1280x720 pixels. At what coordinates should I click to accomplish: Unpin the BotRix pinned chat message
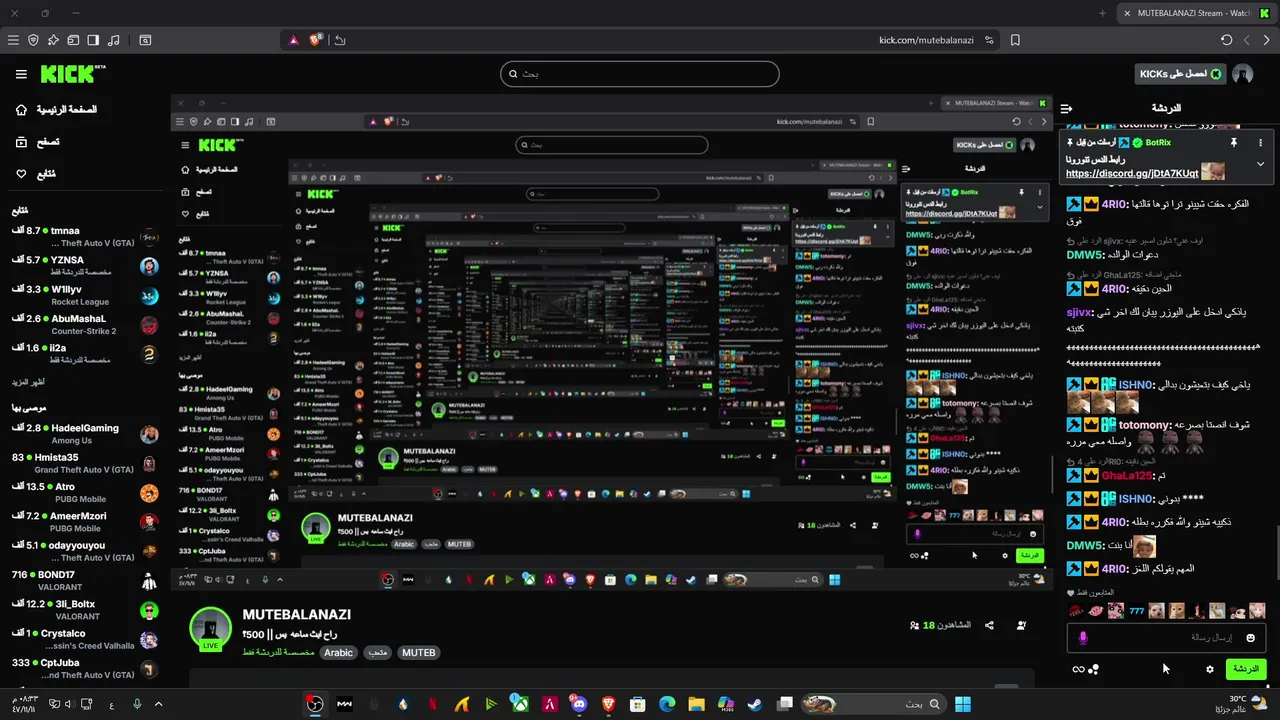[1234, 143]
